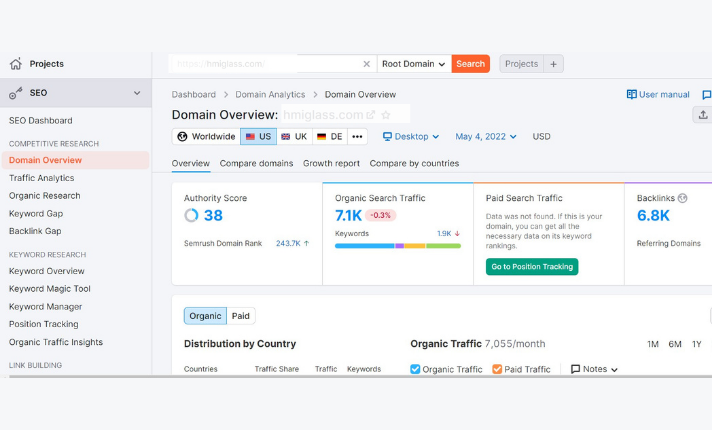
Task: Open Organic Search Traffic 7.1K value
Action: click(348, 215)
